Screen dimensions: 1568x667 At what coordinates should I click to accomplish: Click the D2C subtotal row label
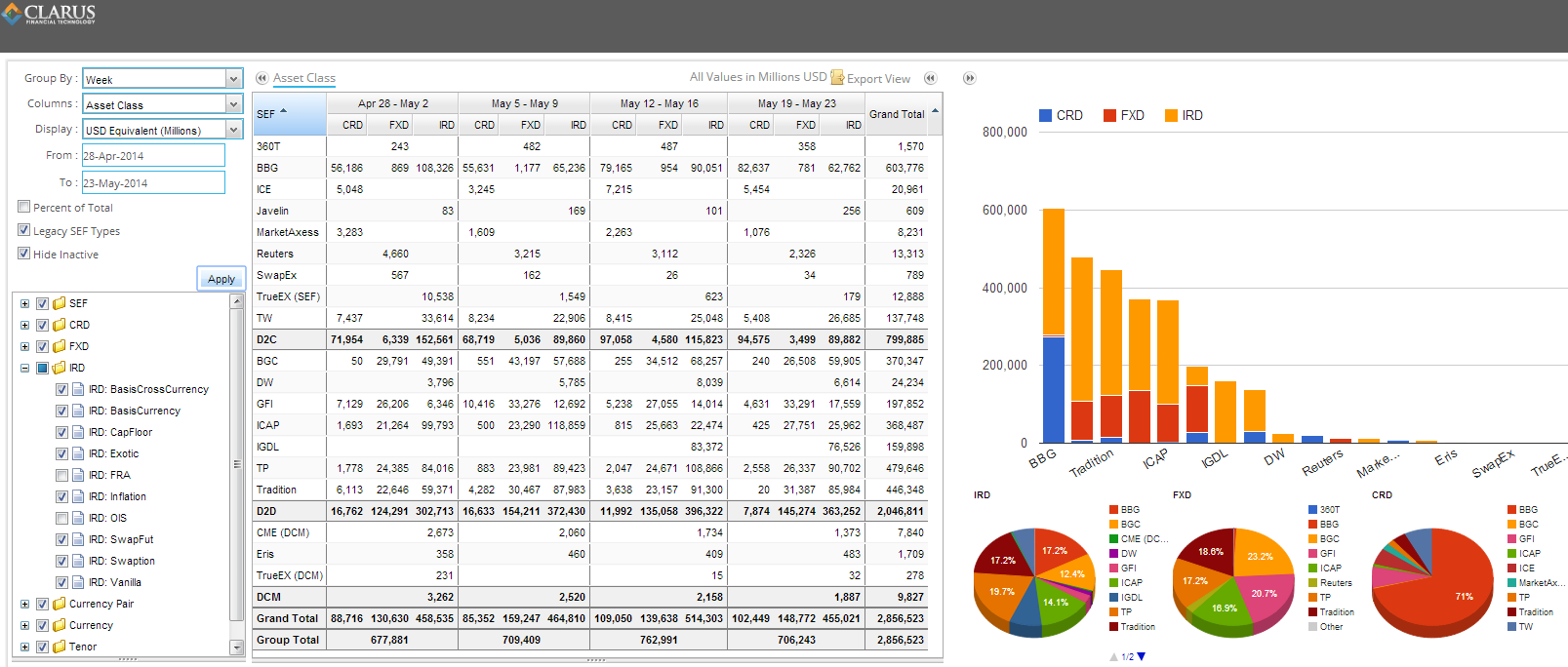(x=266, y=339)
